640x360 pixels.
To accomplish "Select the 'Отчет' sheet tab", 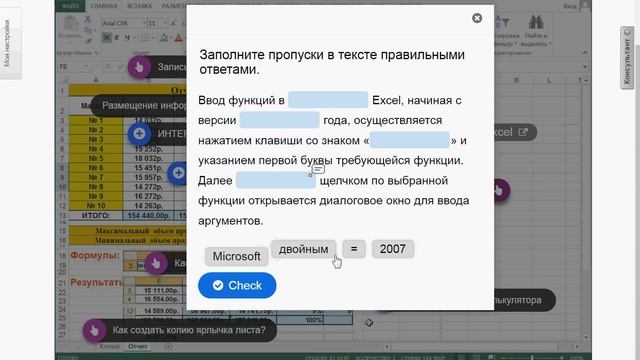I will pos(138,346).
